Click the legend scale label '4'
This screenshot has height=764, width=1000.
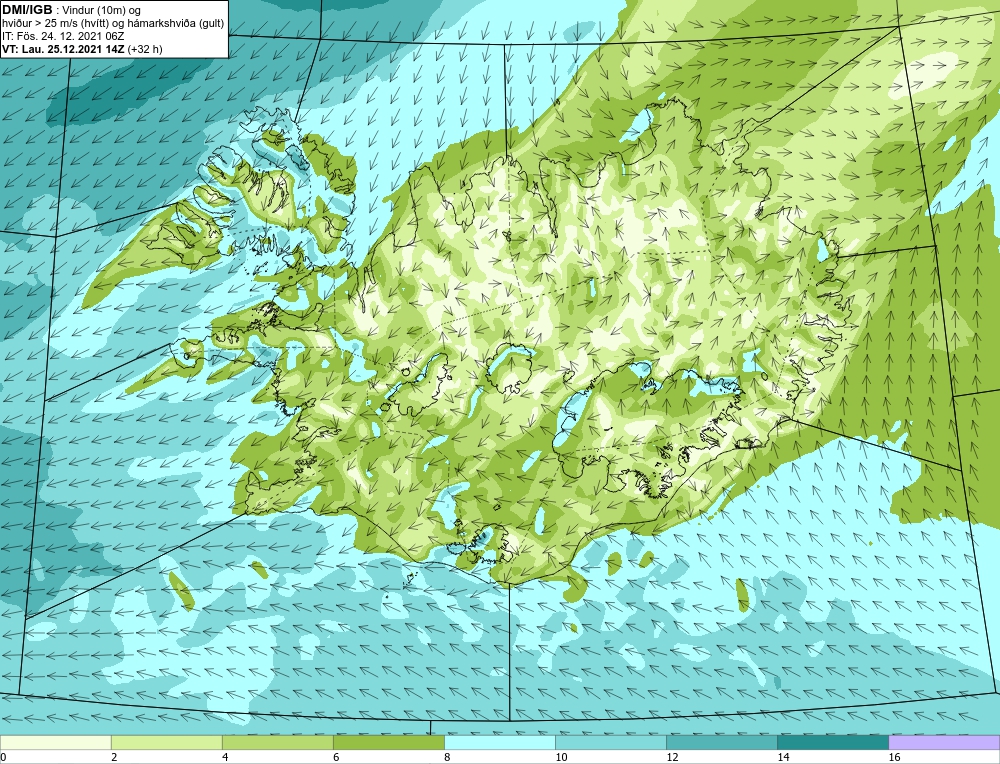[x=225, y=757]
